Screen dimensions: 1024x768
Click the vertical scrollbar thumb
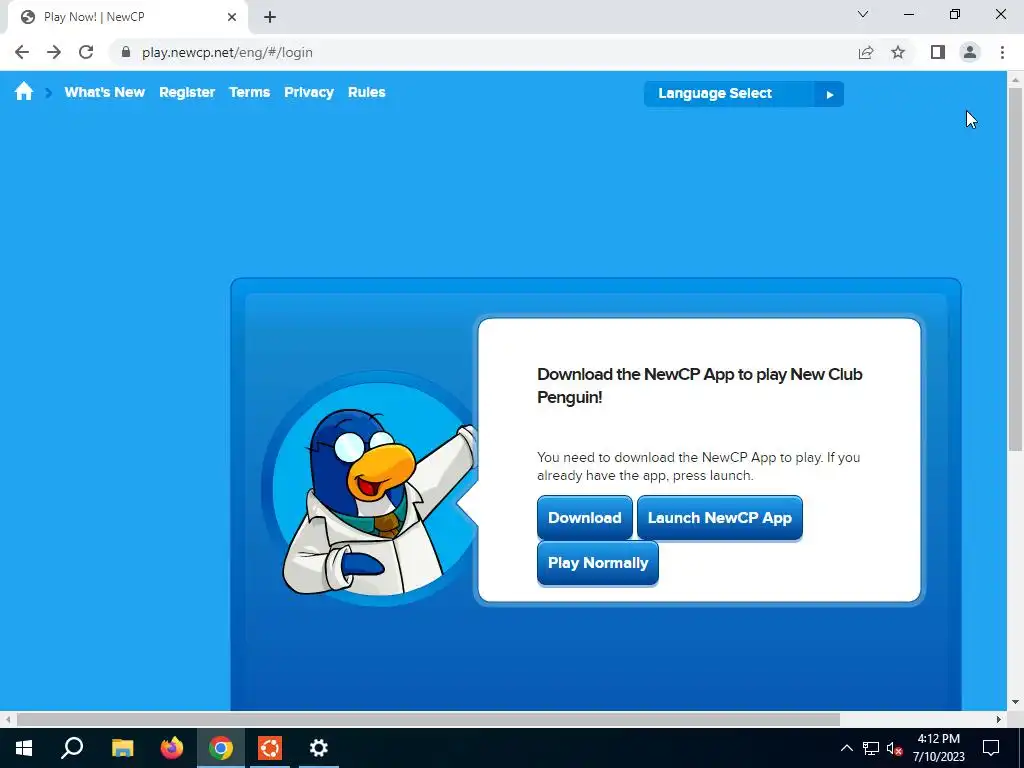tap(1015, 268)
